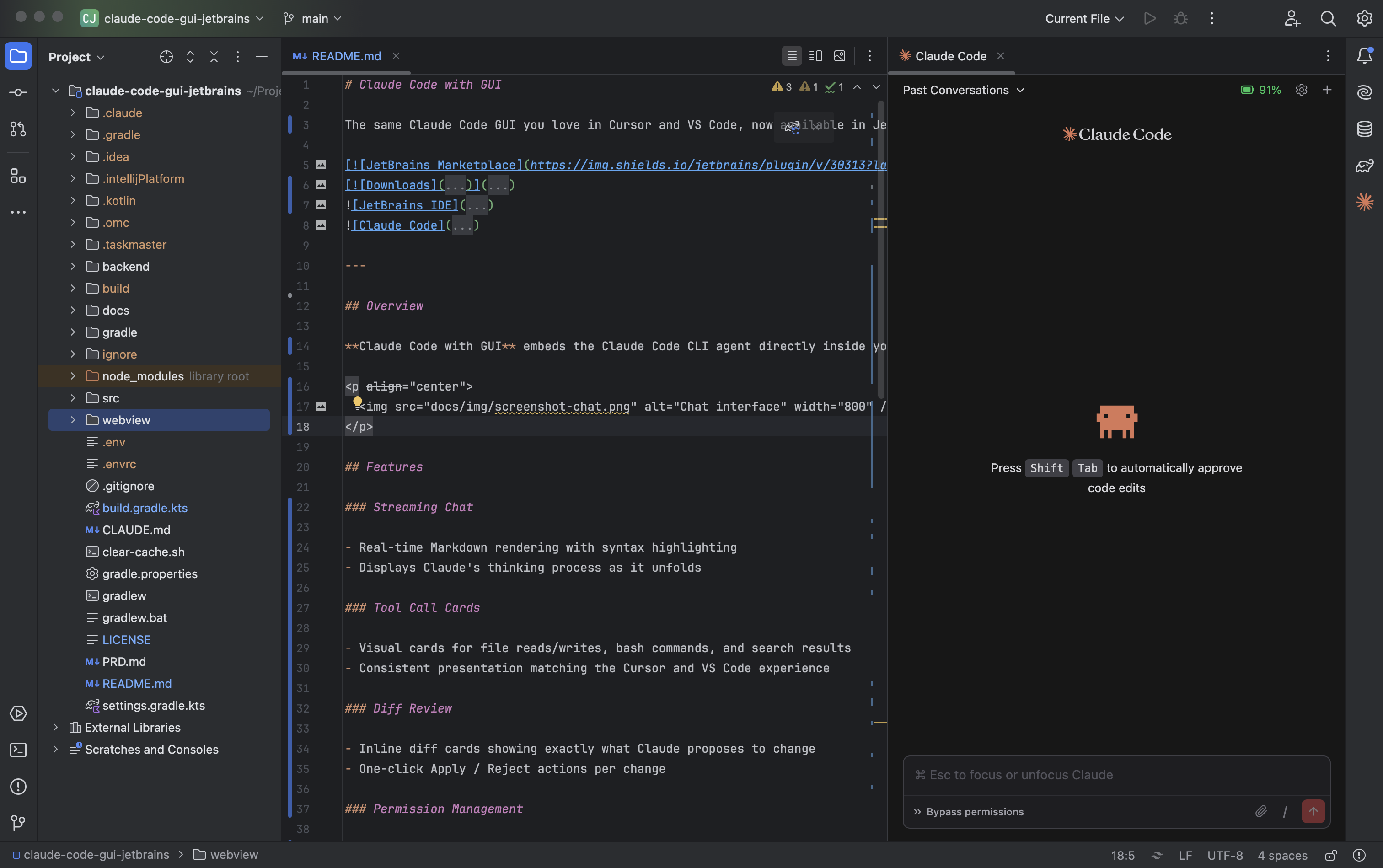Screen dimensions: 1383x868
Task: Open Claude Code panel options menu
Action: click(1328, 56)
